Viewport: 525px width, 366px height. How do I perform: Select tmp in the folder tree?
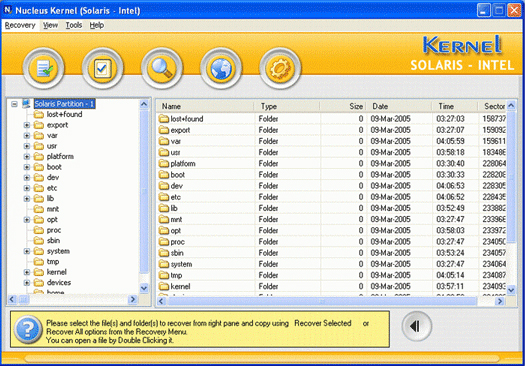tap(53, 262)
